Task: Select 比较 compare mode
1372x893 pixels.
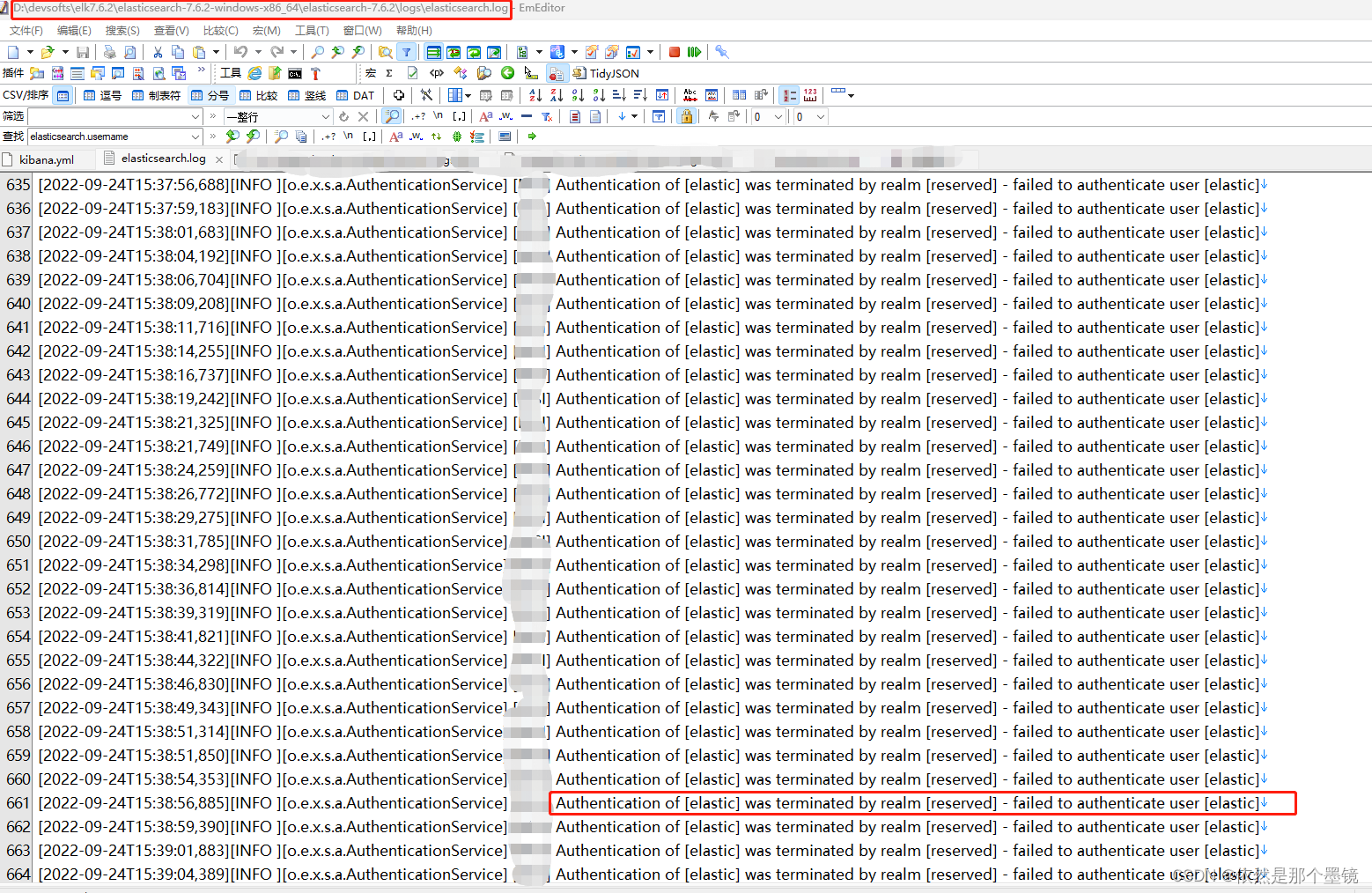Action: point(258,95)
